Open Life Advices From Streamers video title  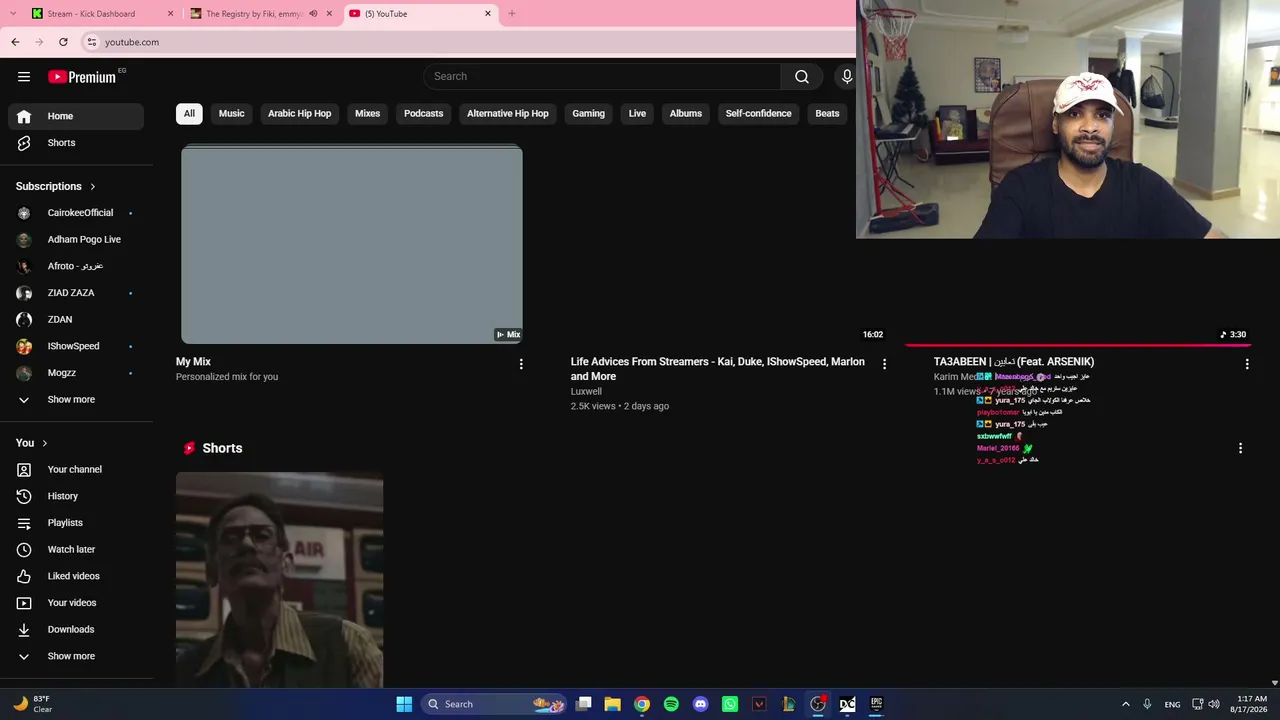tap(717, 369)
